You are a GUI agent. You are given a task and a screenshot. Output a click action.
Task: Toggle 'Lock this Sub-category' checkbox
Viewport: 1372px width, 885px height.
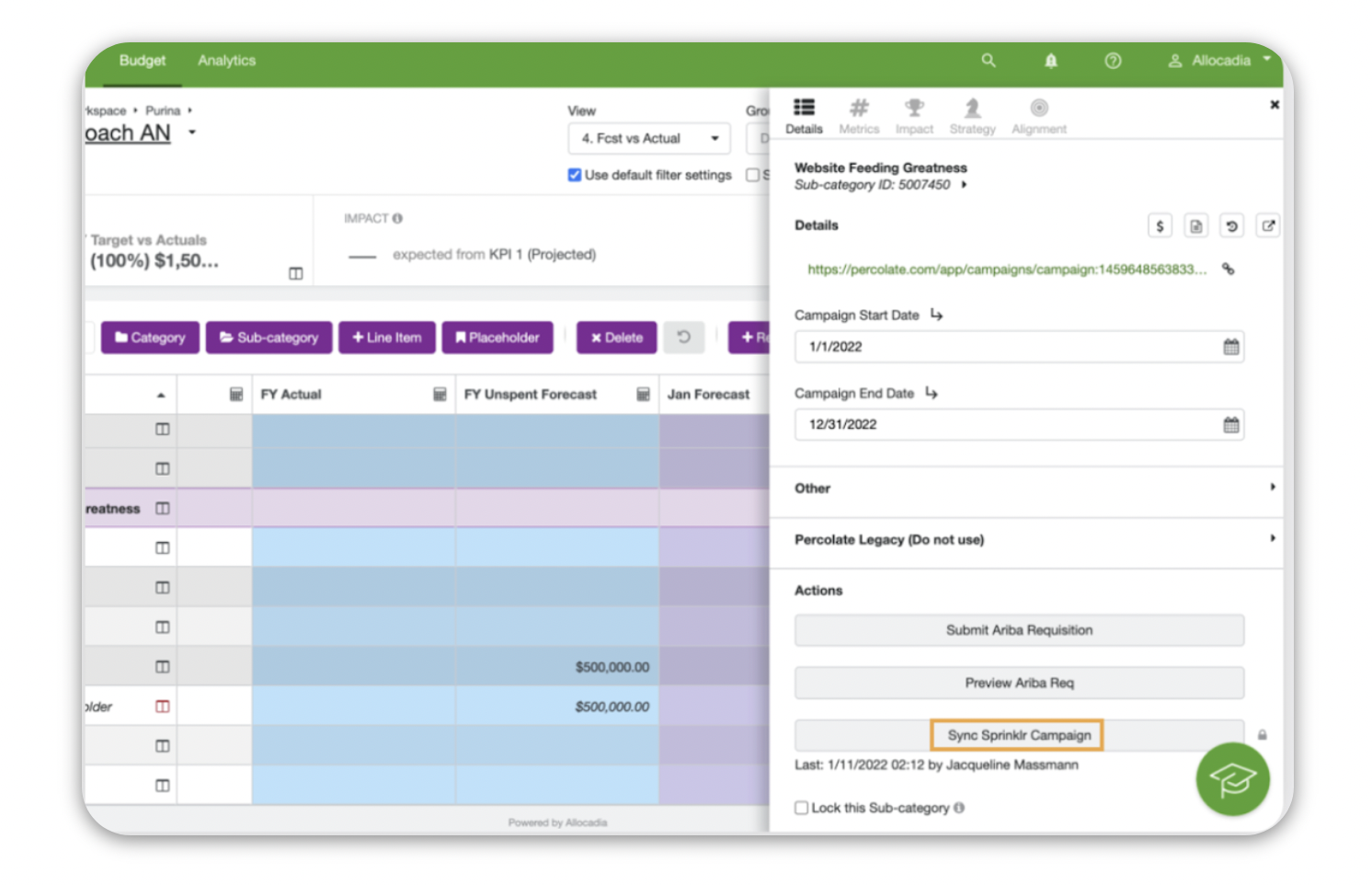[x=802, y=808]
